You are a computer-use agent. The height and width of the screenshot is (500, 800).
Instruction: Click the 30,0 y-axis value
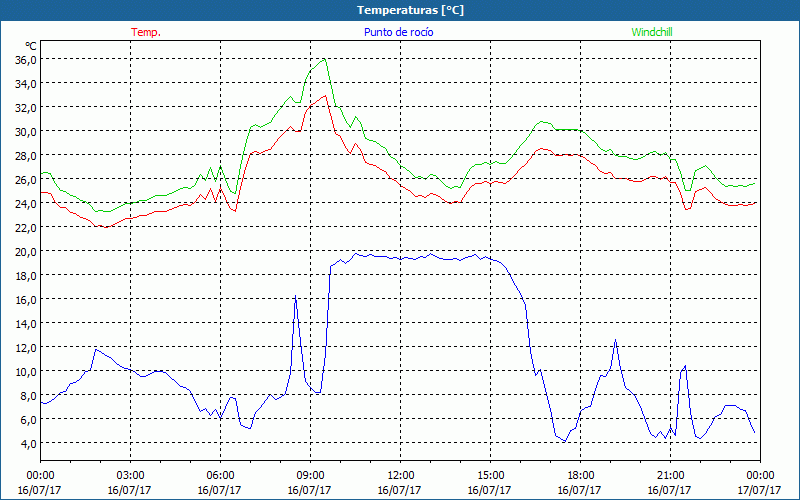[x=26, y=132]
